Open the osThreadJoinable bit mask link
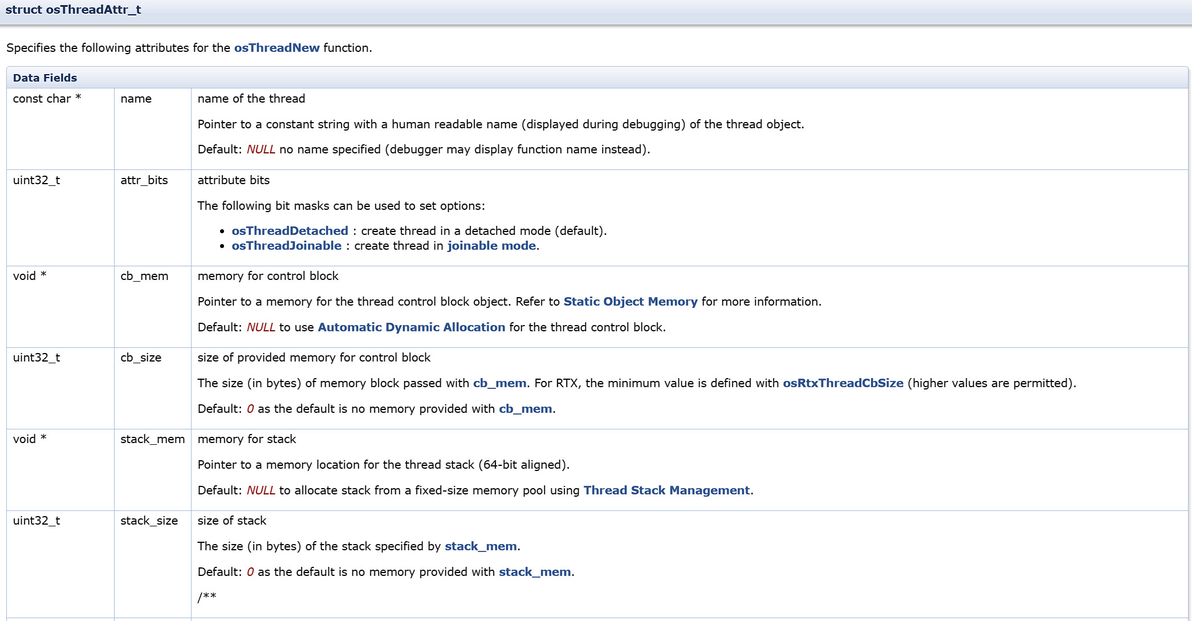1192x621 pixels. (286, 246)
